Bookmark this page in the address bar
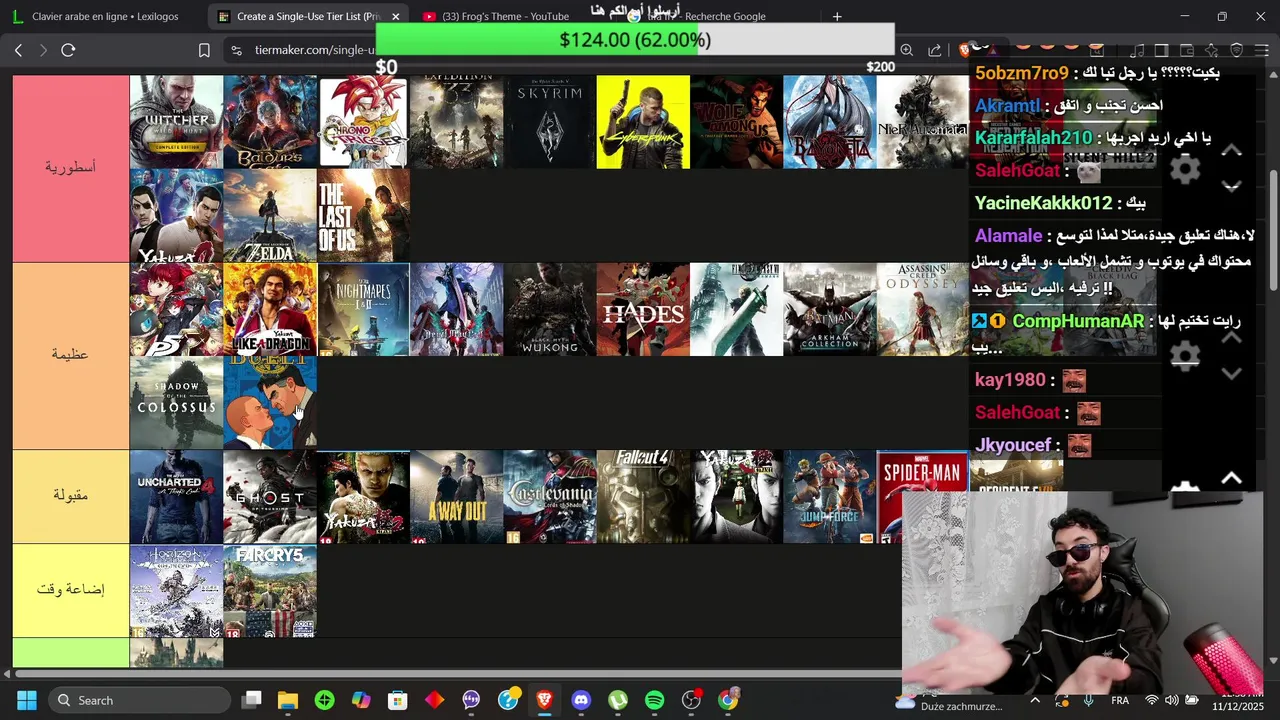Viewport: 1280px width, 720px height. (x=204, y=50)
